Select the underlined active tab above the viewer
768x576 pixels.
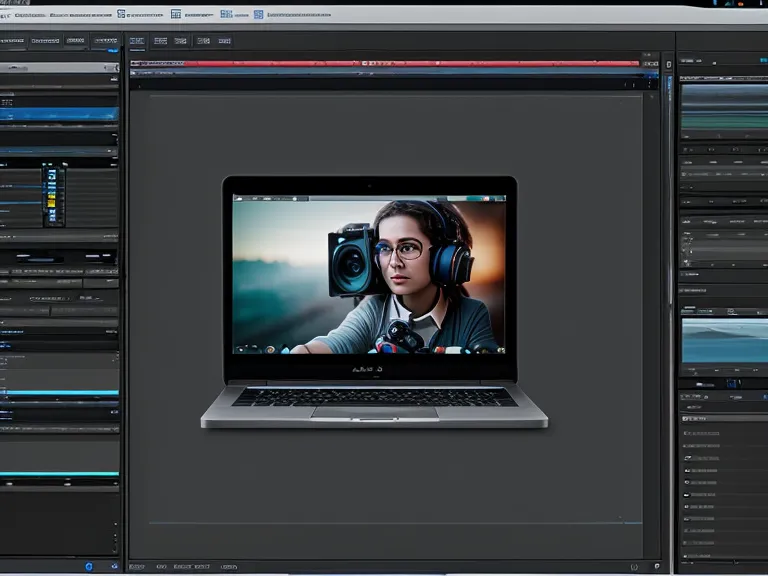137,41
